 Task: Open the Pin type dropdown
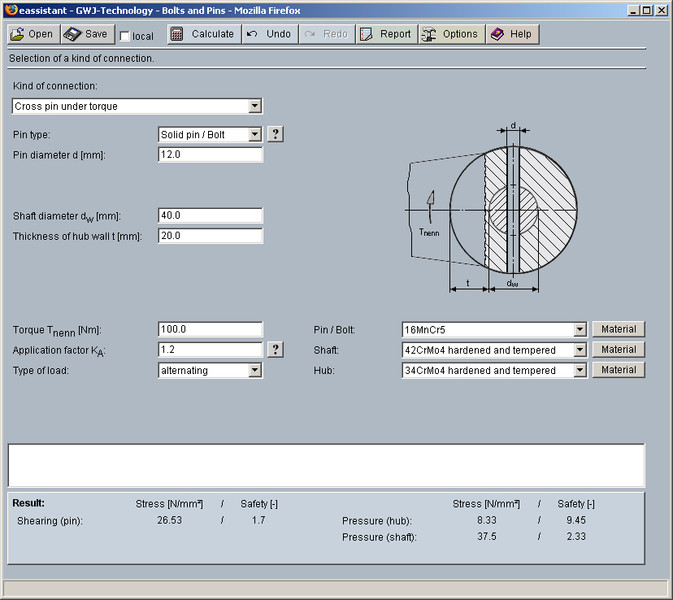(254, 134)
